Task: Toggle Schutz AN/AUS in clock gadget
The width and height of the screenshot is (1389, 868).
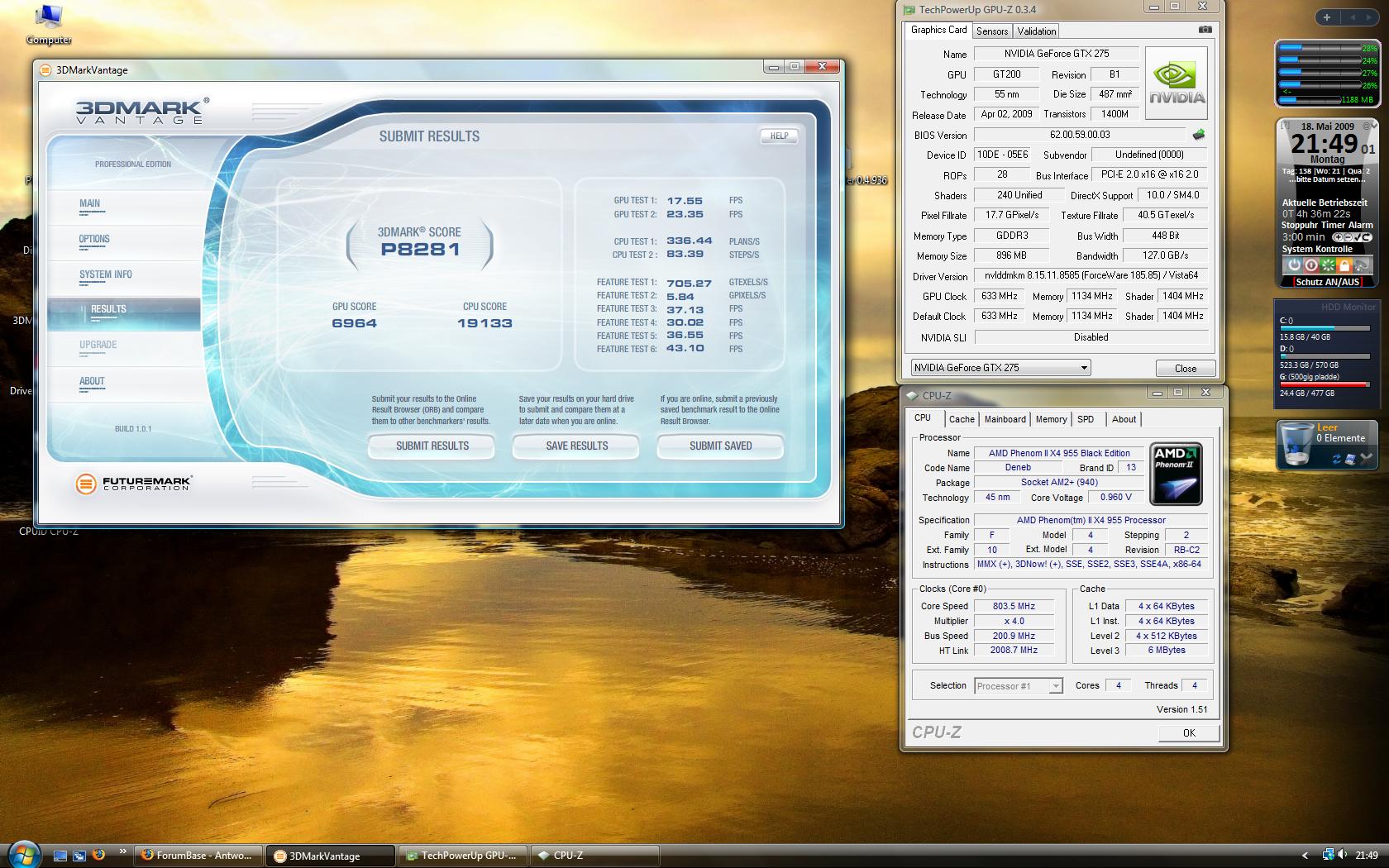Action: pyautogui.click(x=1327, y=282)
